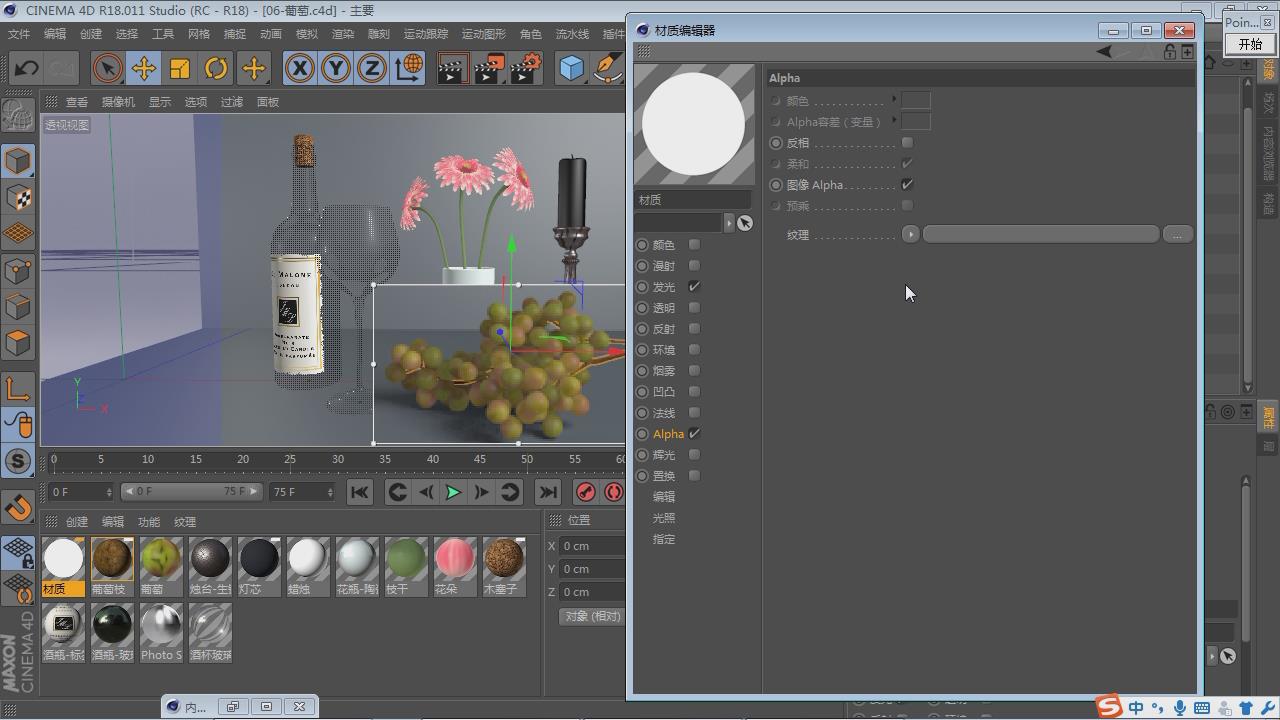Open the 文件 menu
The height and width of the screenshot is (720, 1280).
point(19,34)
